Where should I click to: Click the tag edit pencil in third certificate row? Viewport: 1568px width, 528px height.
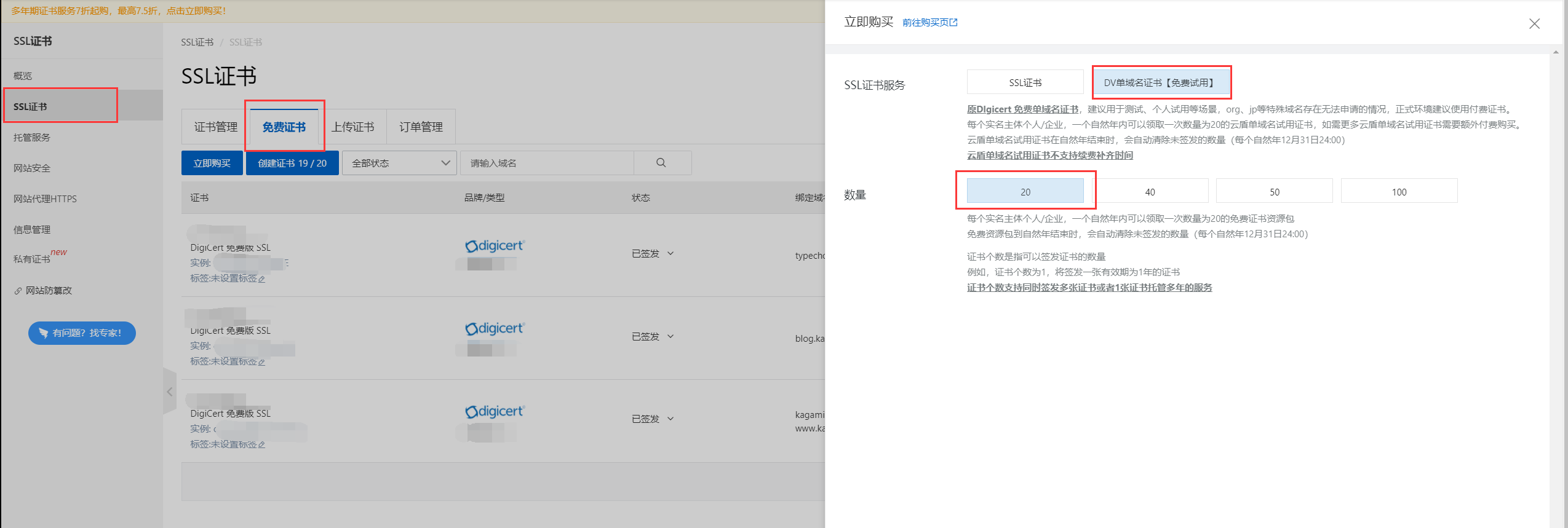click(261, 445)
